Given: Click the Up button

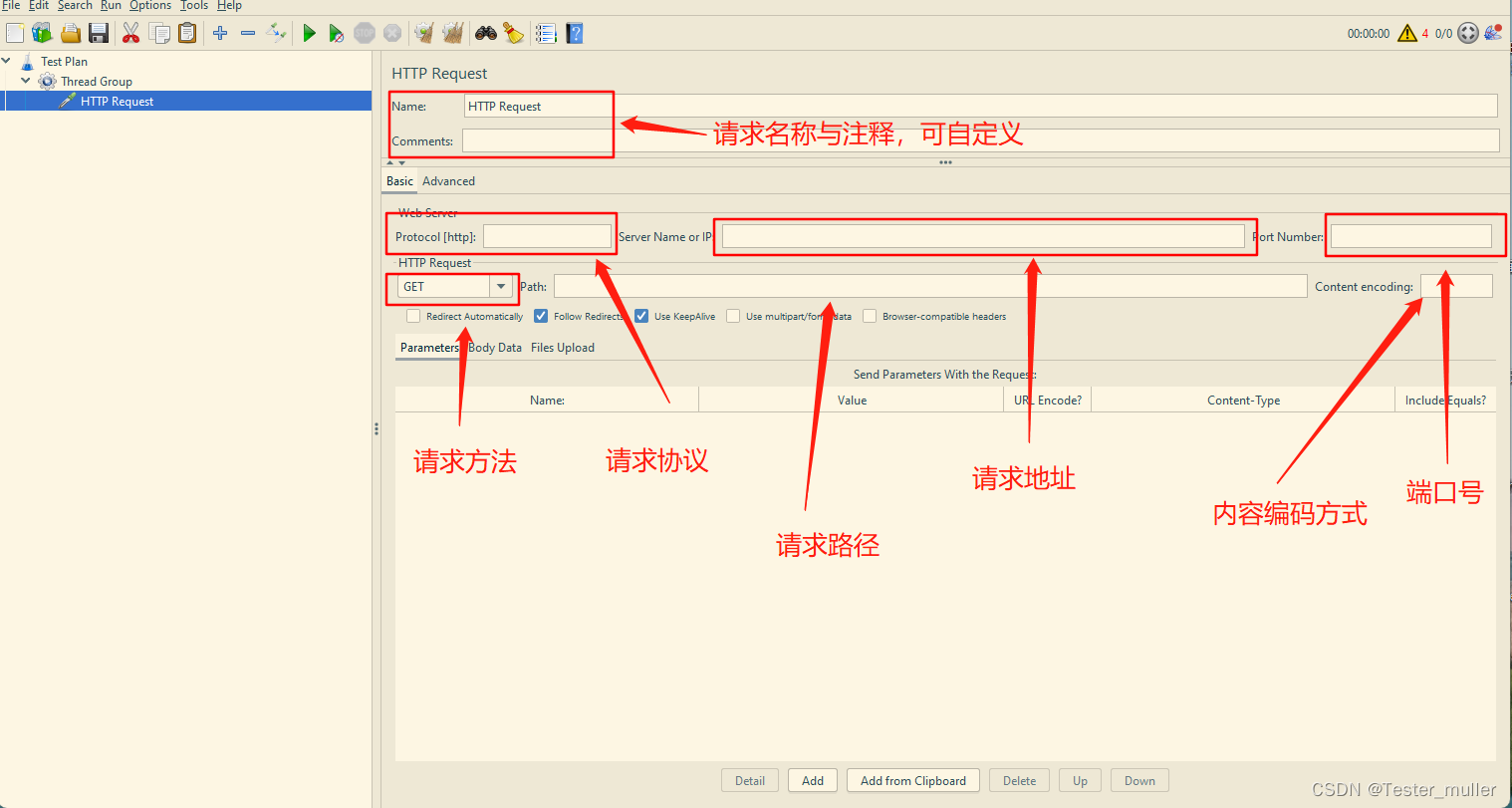Looking at the screenshot, I should tap(1080, 781).
